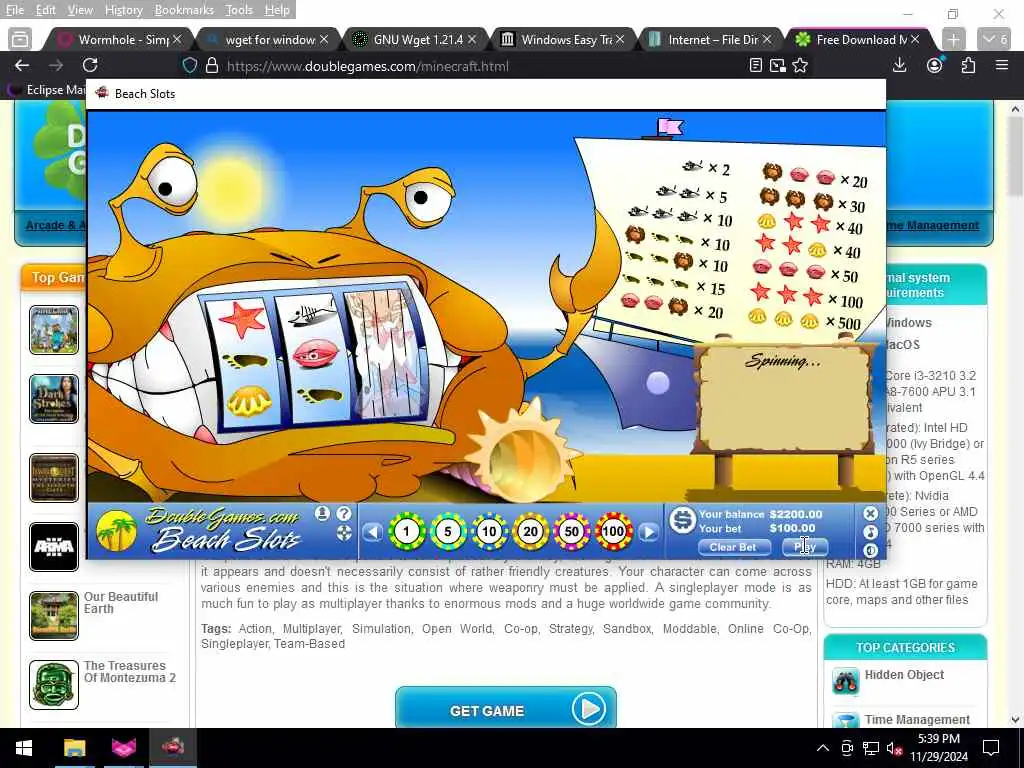Click the Clear Bet button

coord(733,547)
